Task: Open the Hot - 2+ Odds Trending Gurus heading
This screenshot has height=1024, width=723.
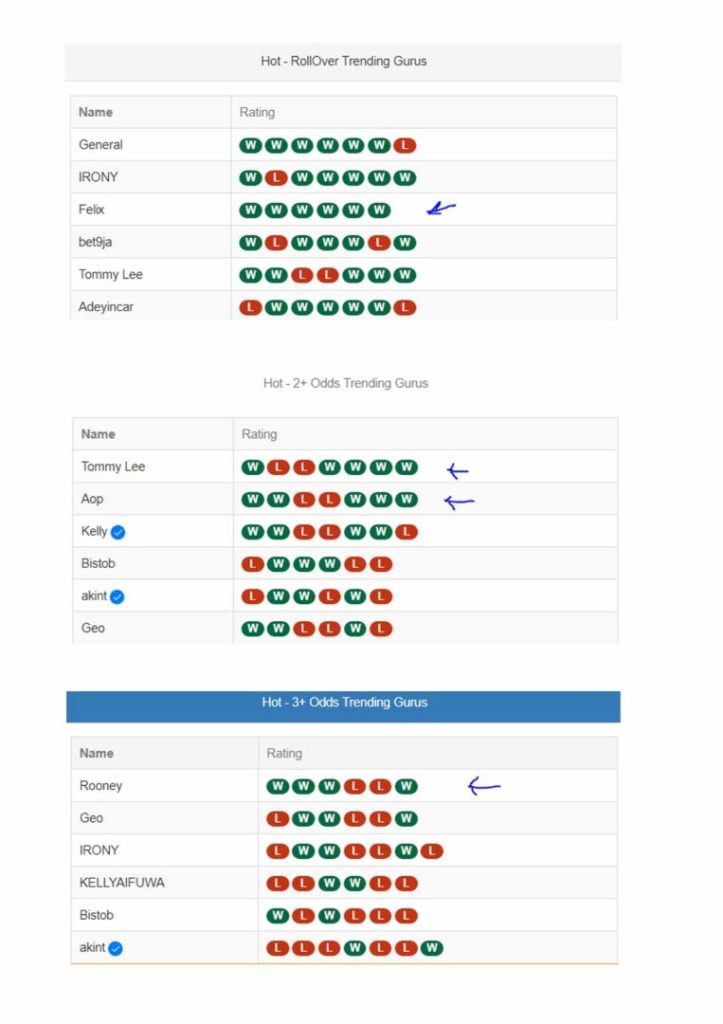Action: [x=345, y=383]
